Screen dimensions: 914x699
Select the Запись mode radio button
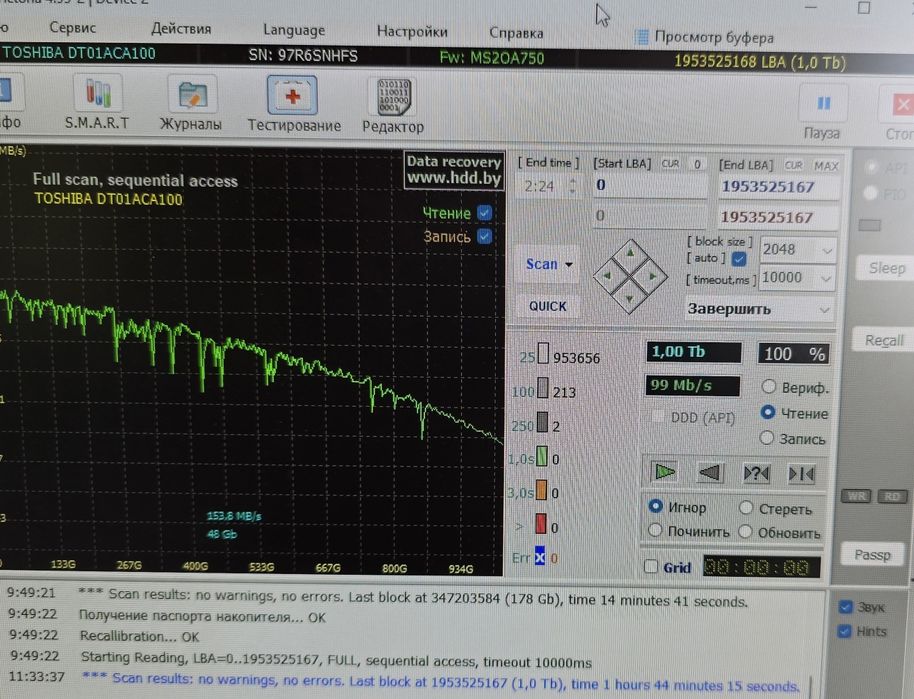(x=767, y=437)
